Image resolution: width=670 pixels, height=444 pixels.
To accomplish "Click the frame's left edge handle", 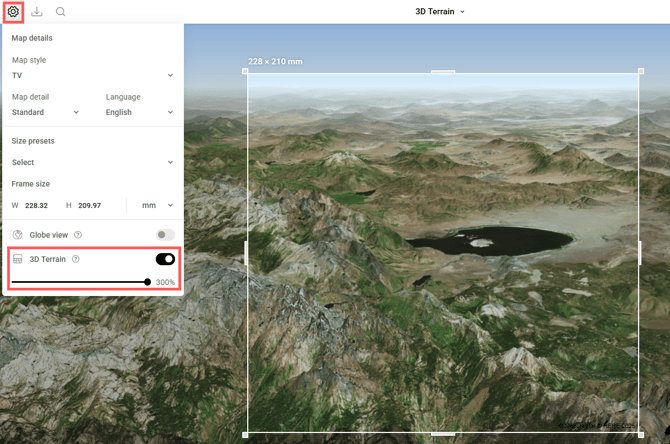I will coord(246,253).
